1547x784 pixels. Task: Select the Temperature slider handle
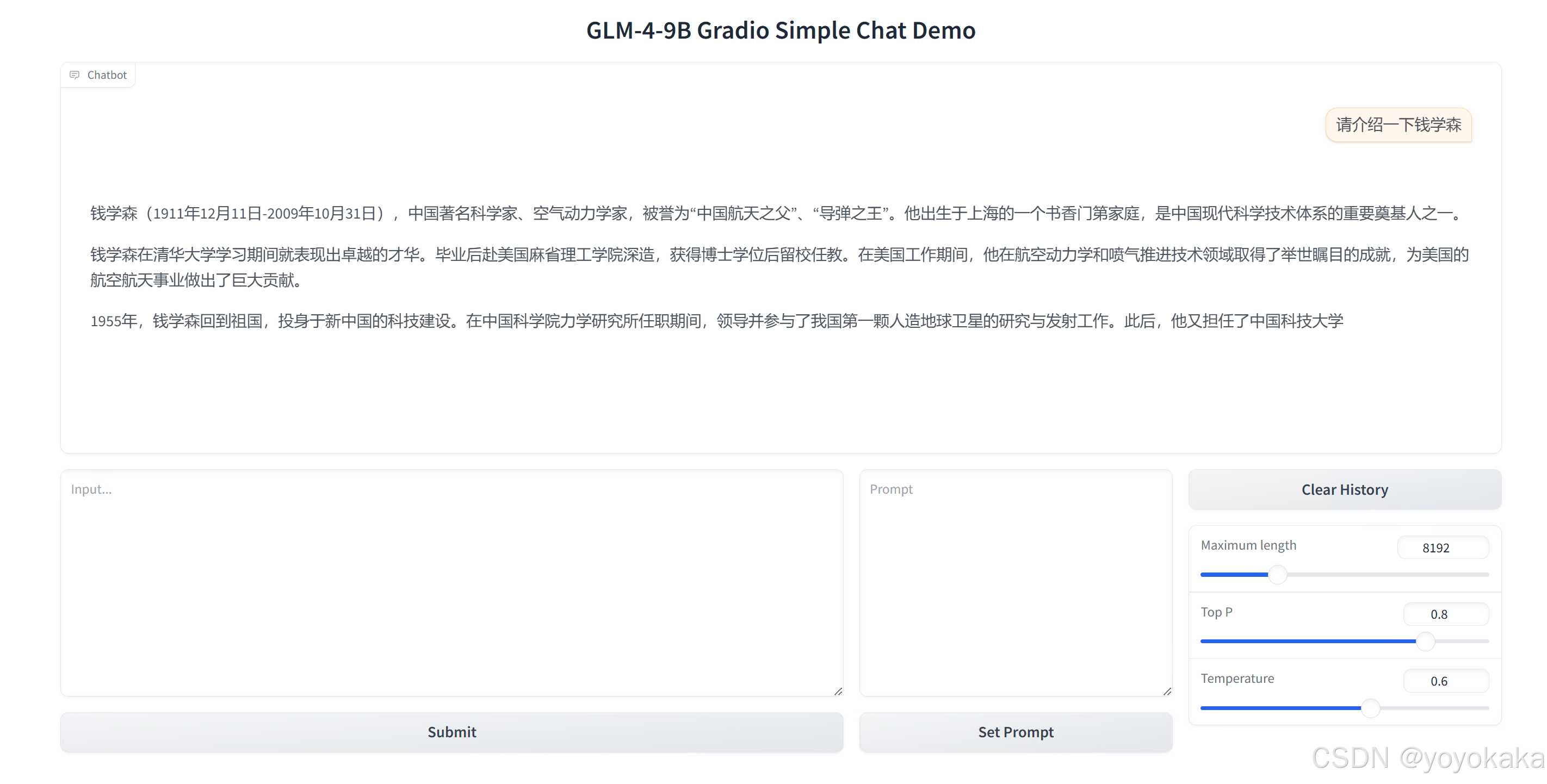click(1372, 708)
